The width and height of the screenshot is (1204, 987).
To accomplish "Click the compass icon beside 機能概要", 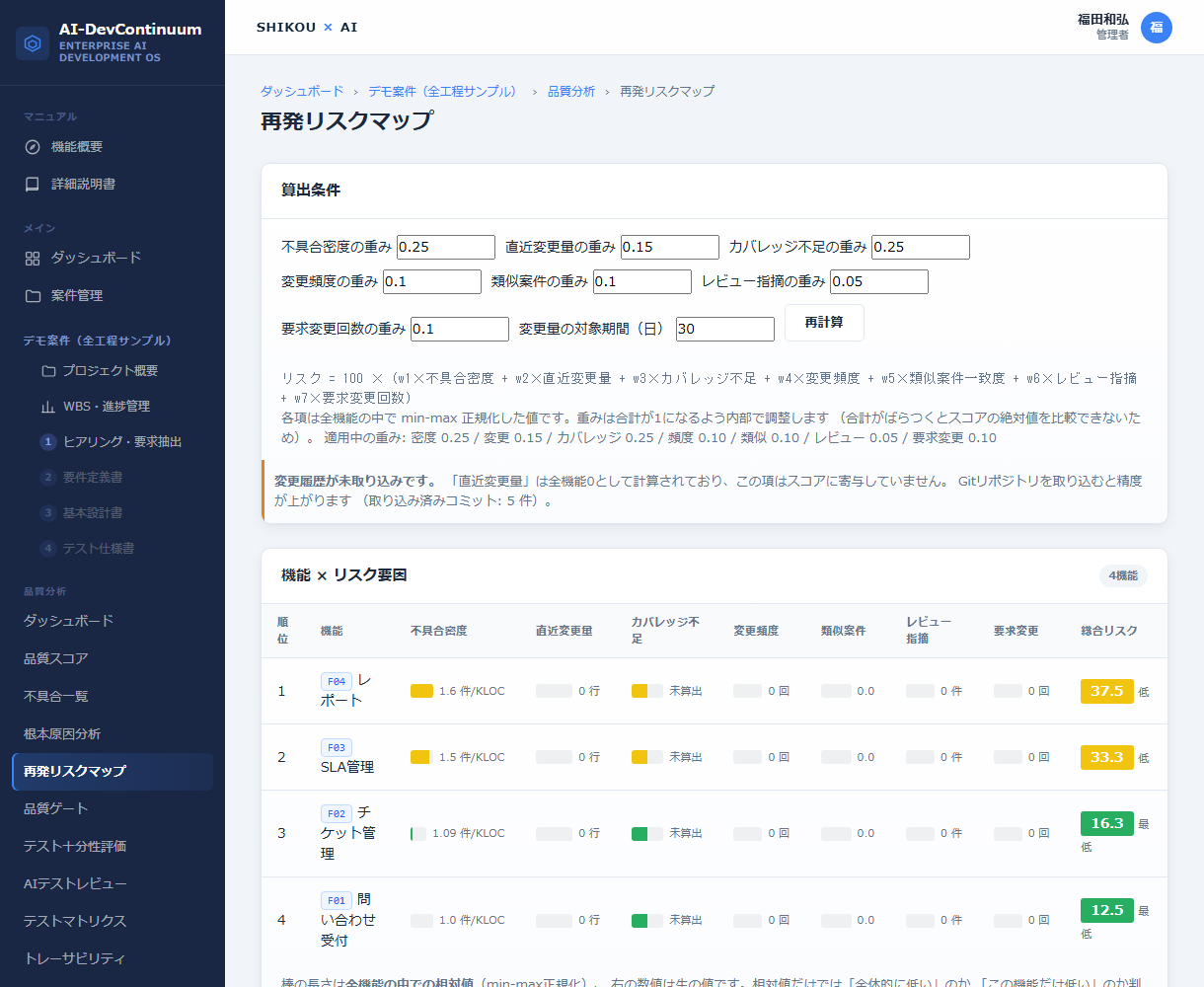I will [33, 147].
